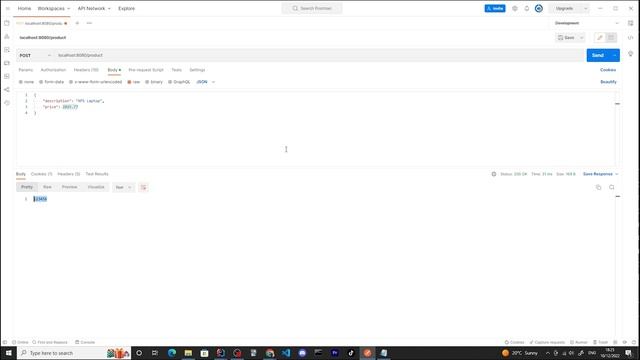640x360 pixels.
Task: Open the POST method dropdown
Action: [35, 56]
